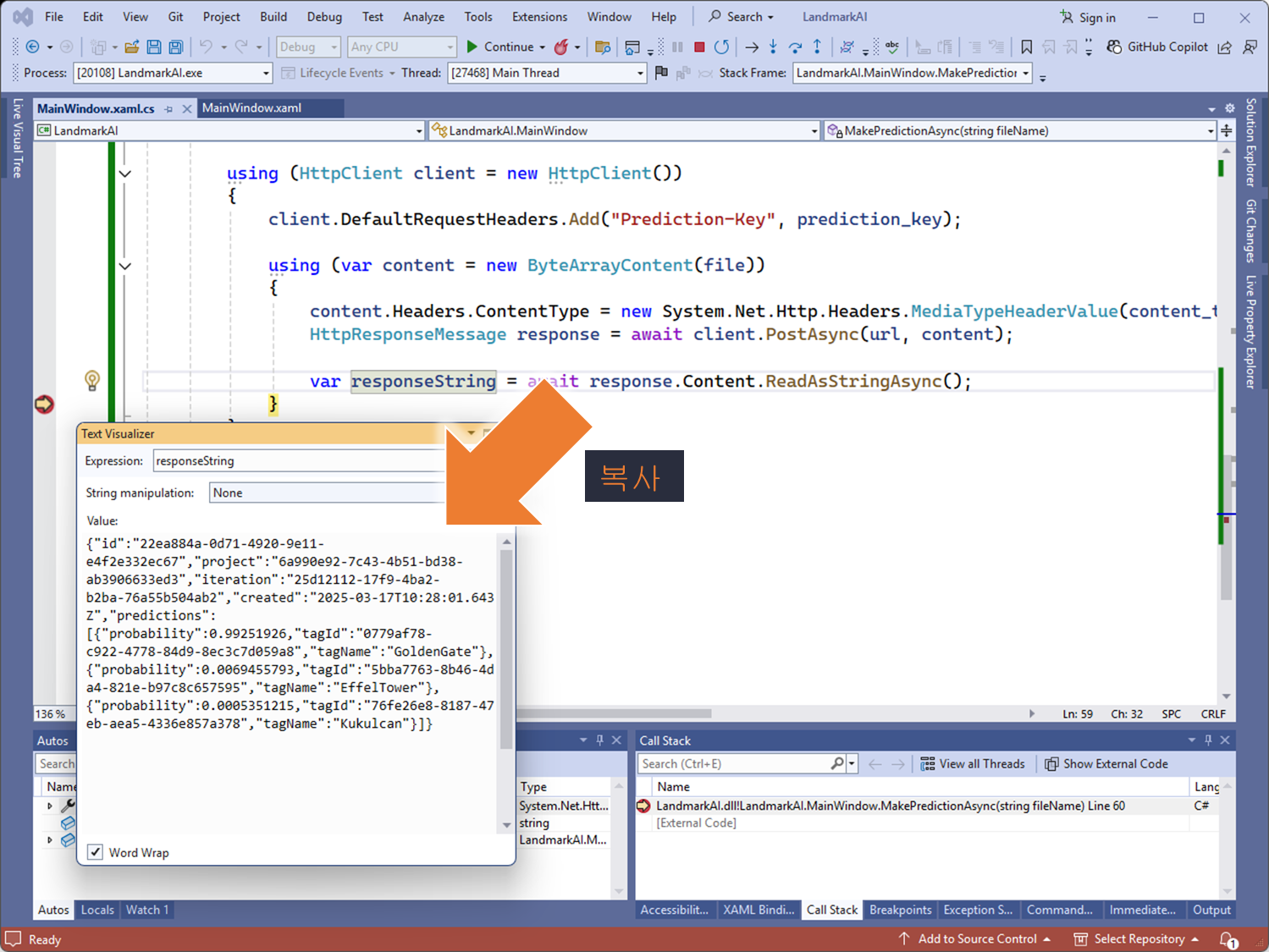Open the Process dropdown
The image size is (1269, 952).
tap(265, 73)
